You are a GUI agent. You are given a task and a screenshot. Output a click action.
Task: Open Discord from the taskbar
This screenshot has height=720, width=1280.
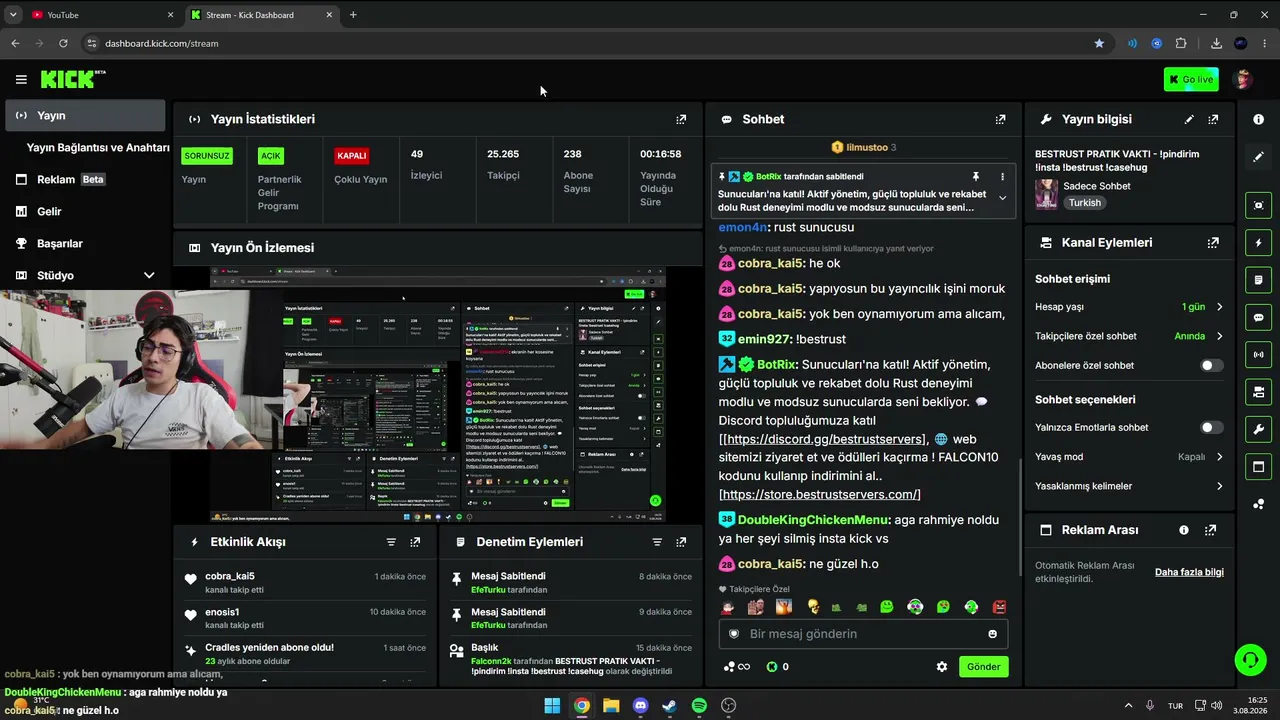tap(640, 706)
